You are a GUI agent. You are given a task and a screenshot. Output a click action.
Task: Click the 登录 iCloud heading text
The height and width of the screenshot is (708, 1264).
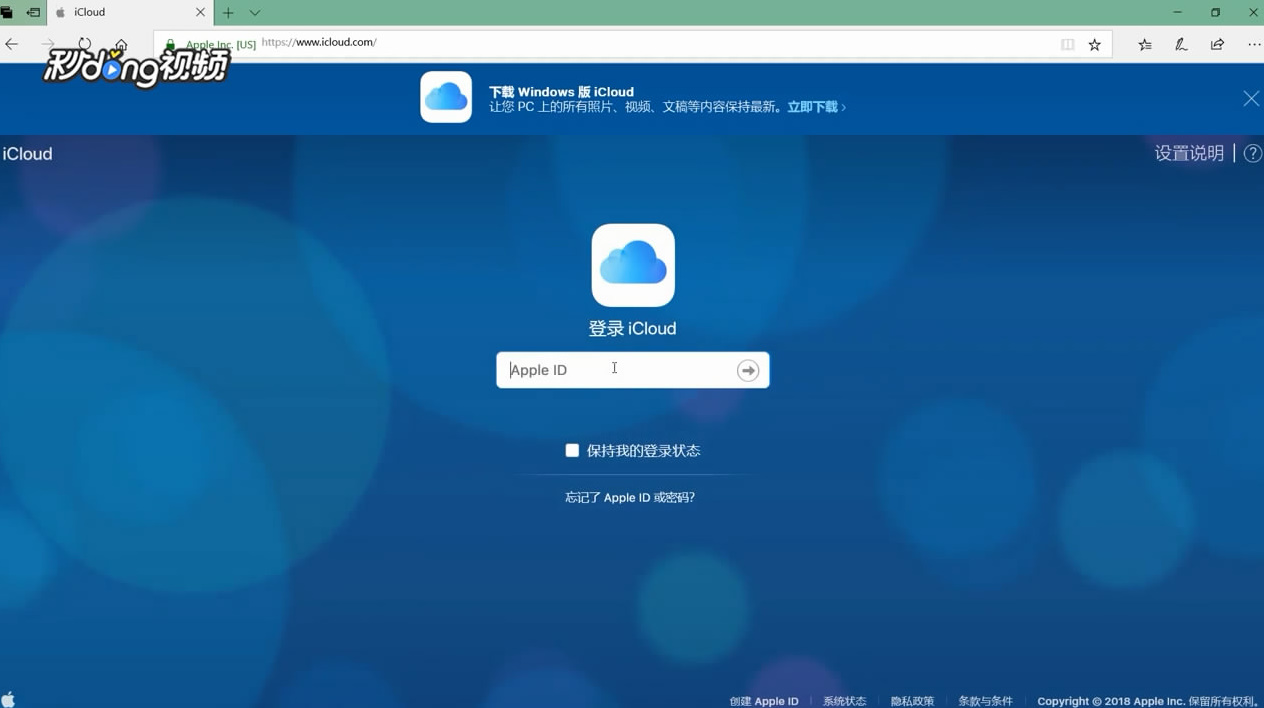632,328
